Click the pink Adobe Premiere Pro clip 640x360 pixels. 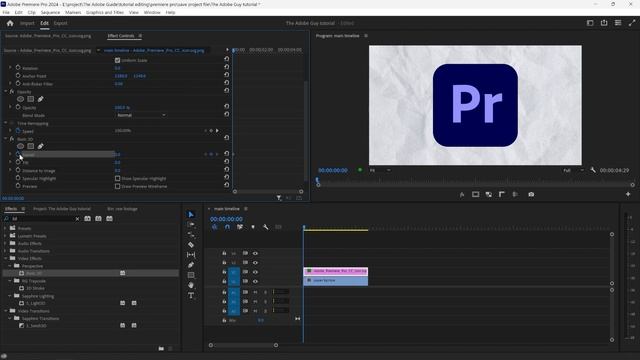[336, 271]
